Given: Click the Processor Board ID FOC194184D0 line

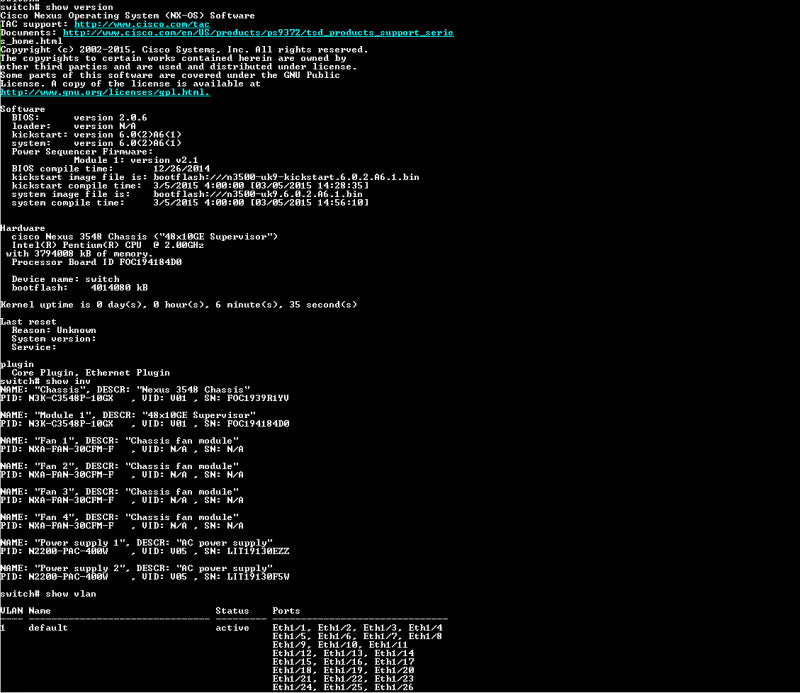Looking at the screenshot, I should pos(96,262).
